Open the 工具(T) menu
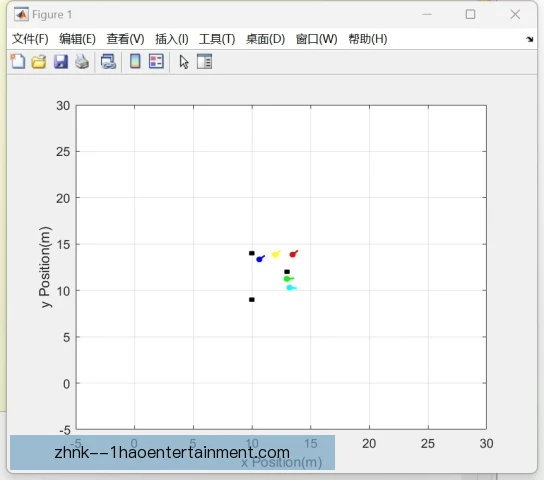The image size is (544, 480). click(x=217, y=39)
